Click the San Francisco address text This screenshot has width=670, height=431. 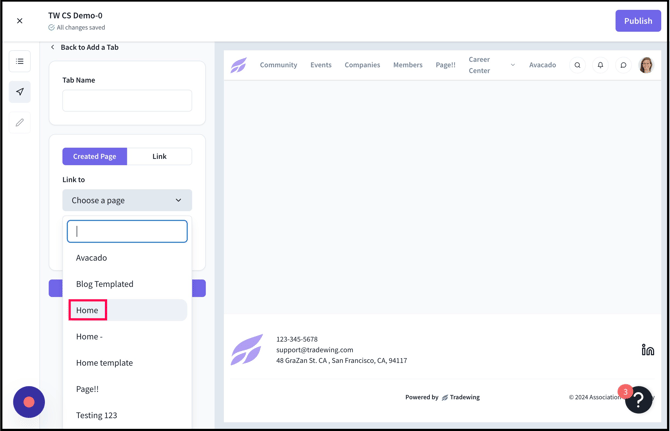click(341, 361)
